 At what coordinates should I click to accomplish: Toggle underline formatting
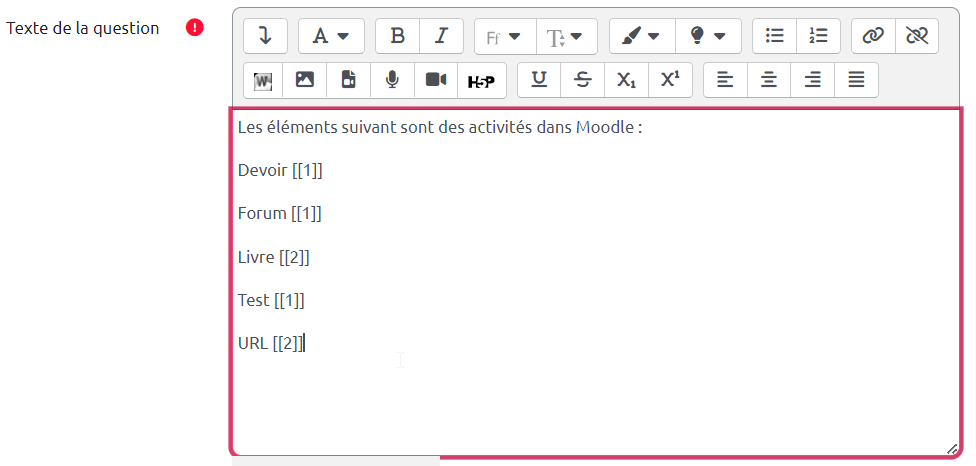(x=539, y=80)
